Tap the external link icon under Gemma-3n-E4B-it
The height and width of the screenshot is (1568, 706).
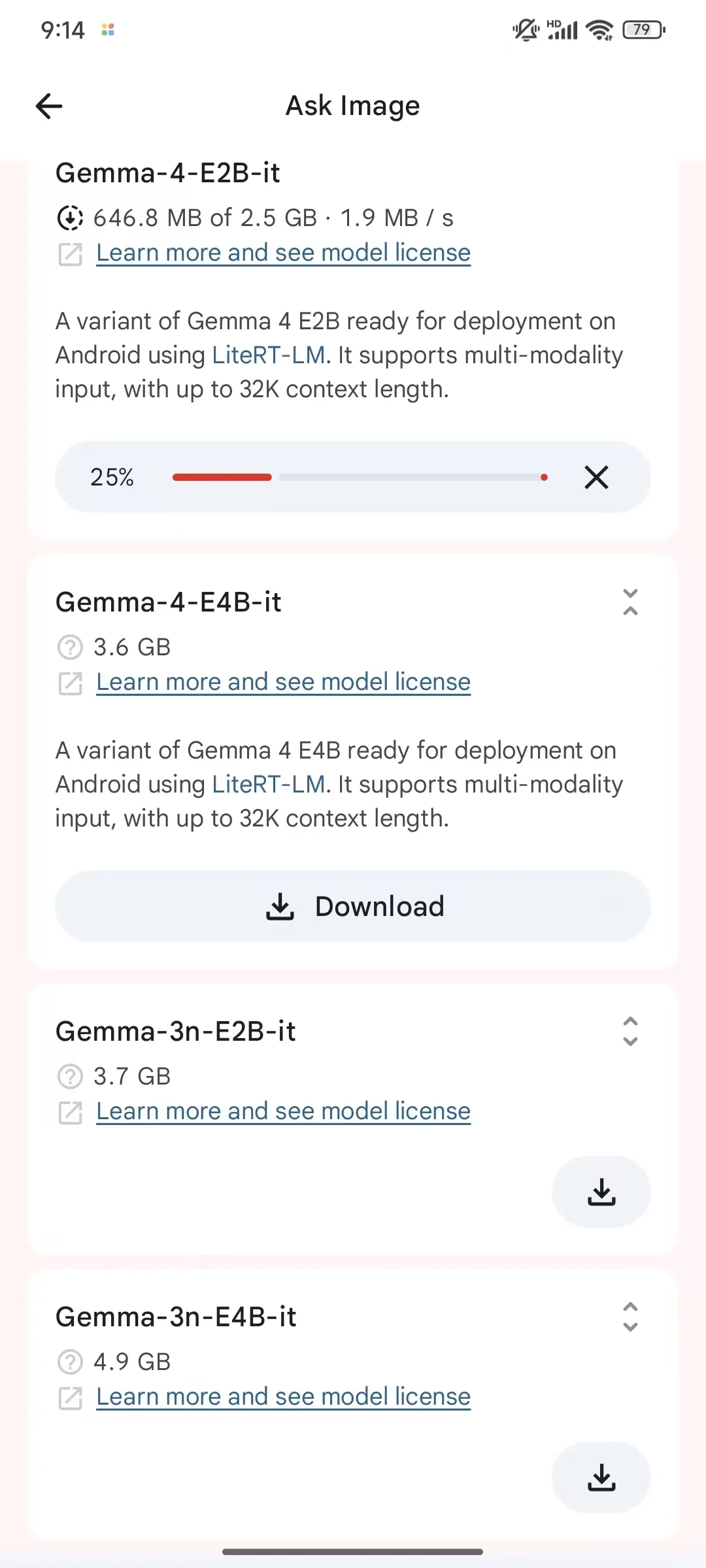coord(70,1398)
